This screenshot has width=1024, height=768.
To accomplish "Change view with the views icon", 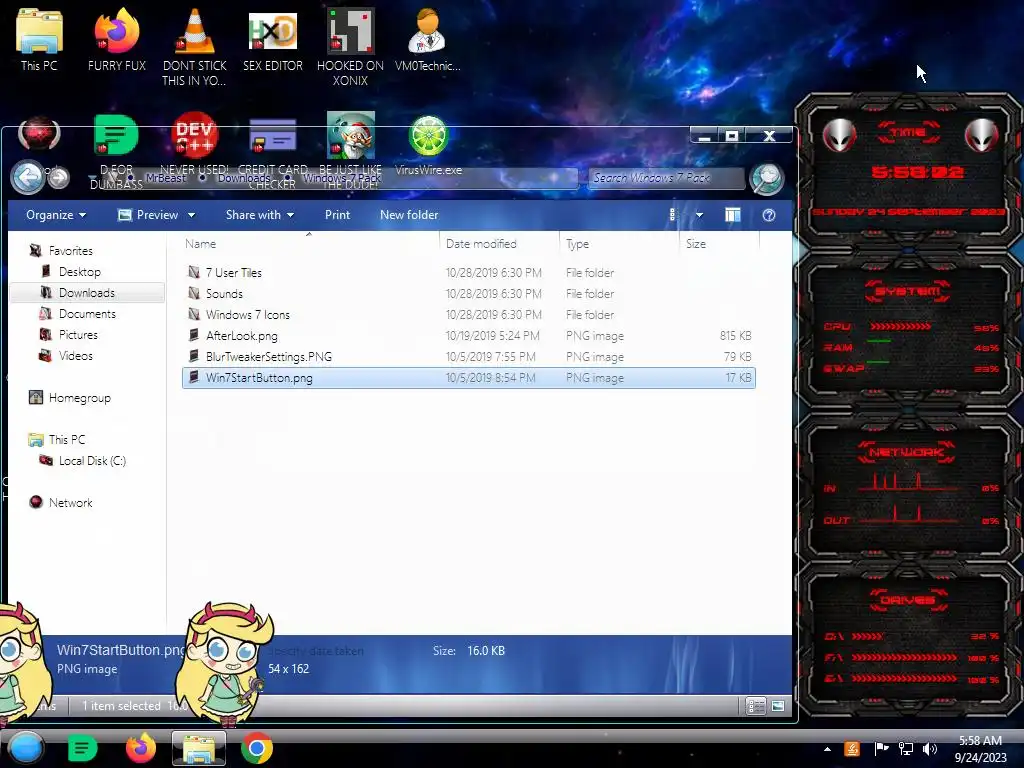I will pyautogui.click(x=673, y=215).
